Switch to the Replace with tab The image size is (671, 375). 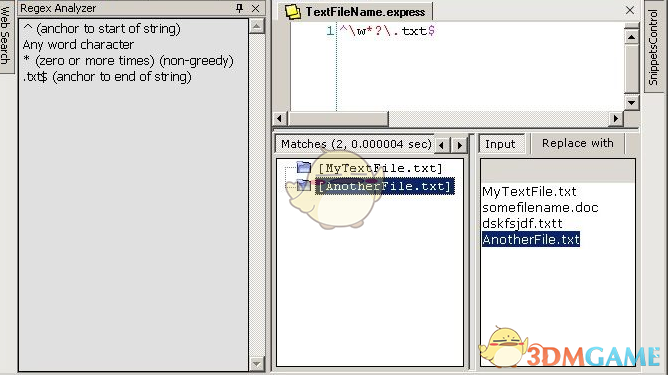pyautogui.click(x=578, y=143)
